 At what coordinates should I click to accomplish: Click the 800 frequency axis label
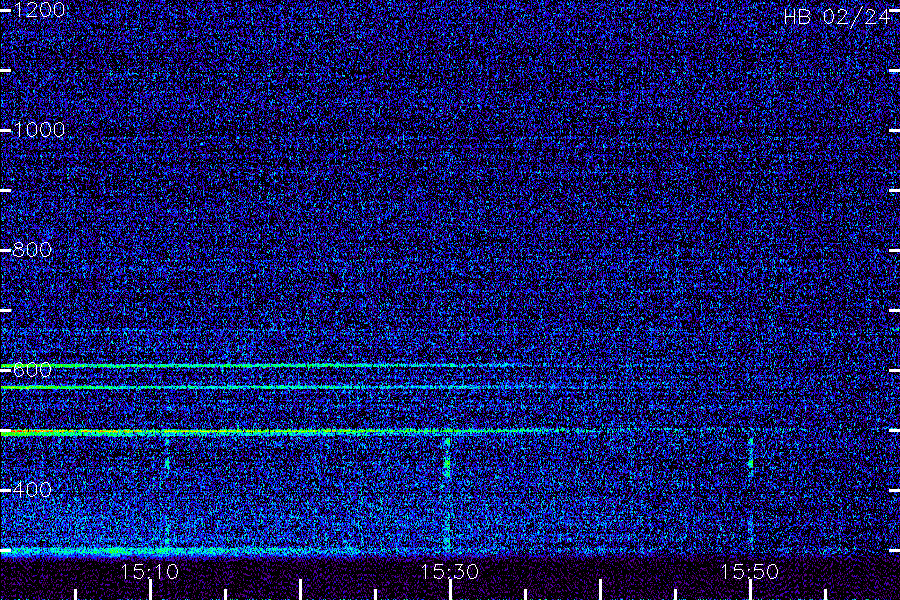click(x=32, y=250)
